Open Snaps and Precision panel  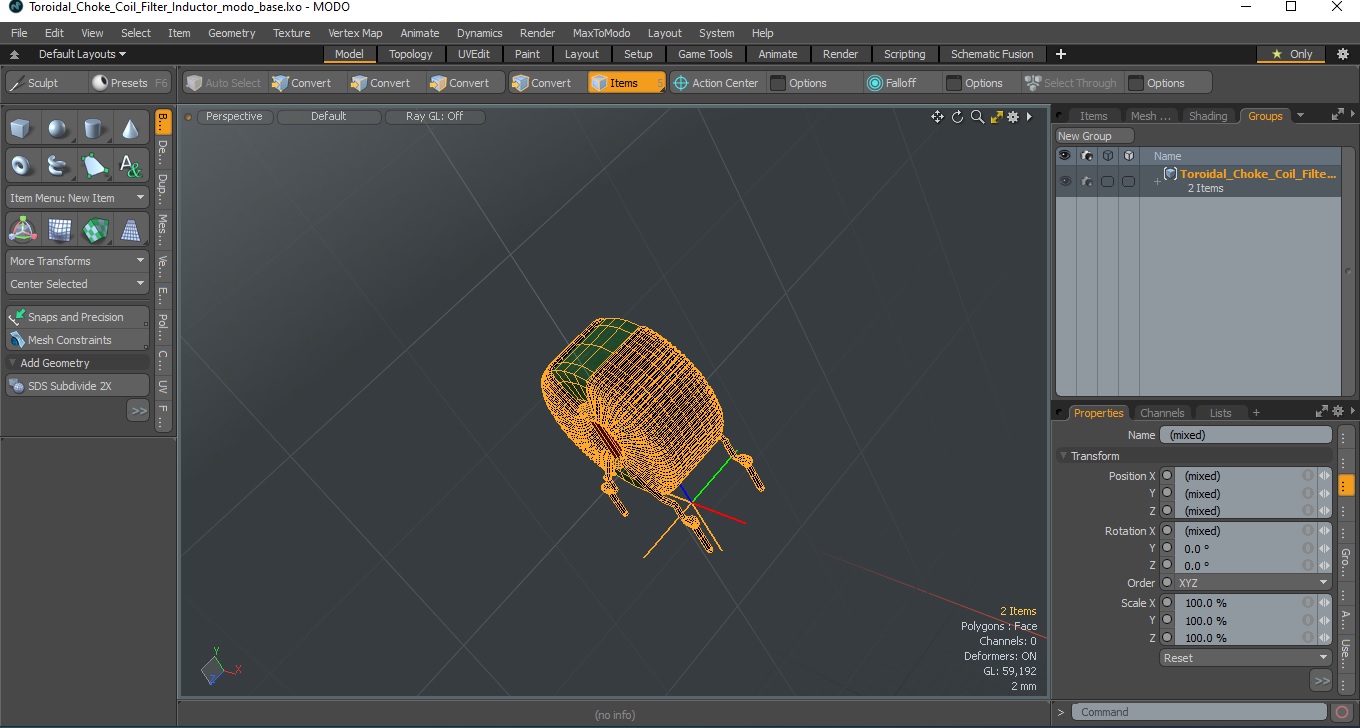(x=77, y=317)
